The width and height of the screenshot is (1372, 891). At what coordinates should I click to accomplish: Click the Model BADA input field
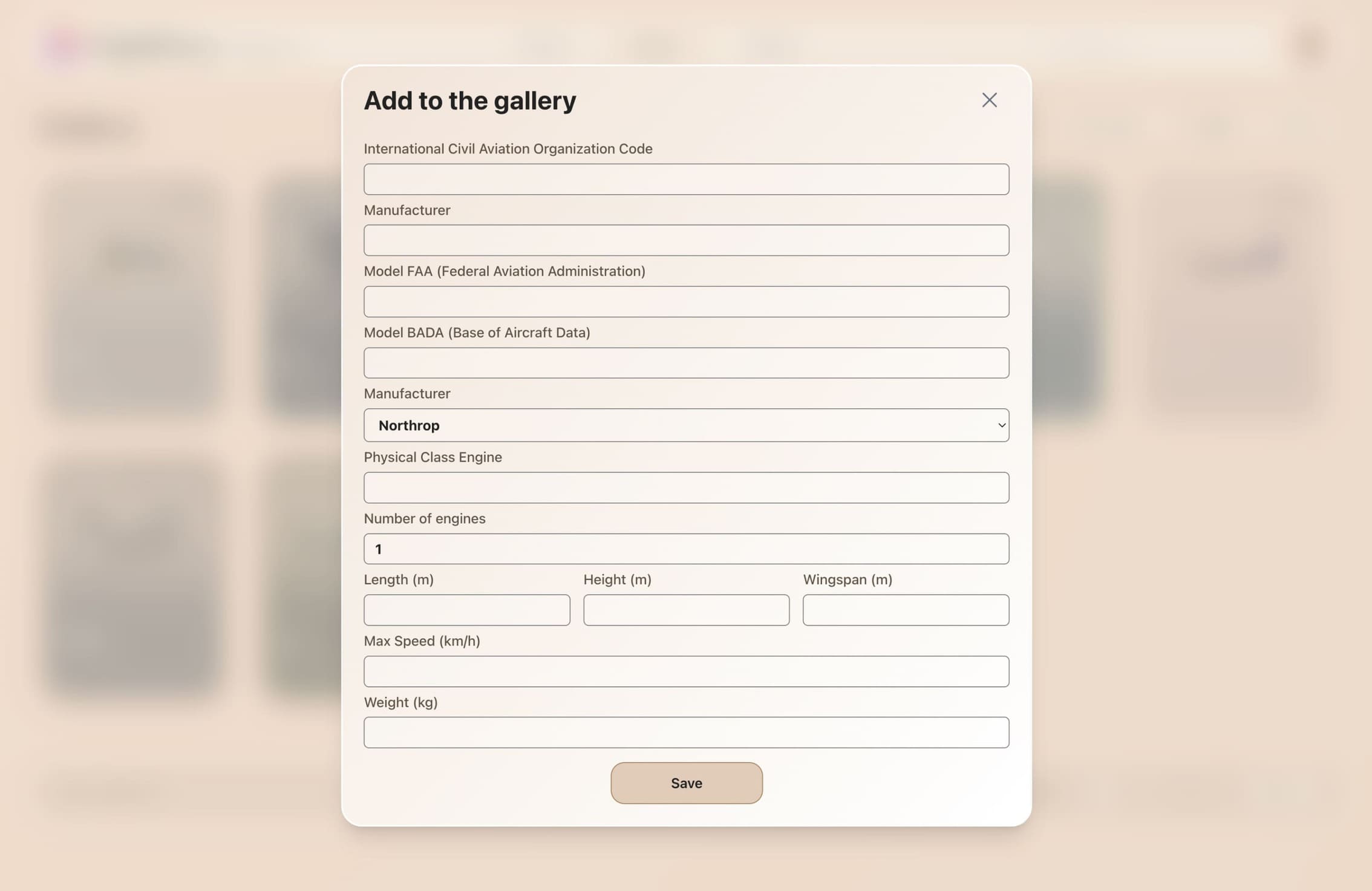coord(686,362)
